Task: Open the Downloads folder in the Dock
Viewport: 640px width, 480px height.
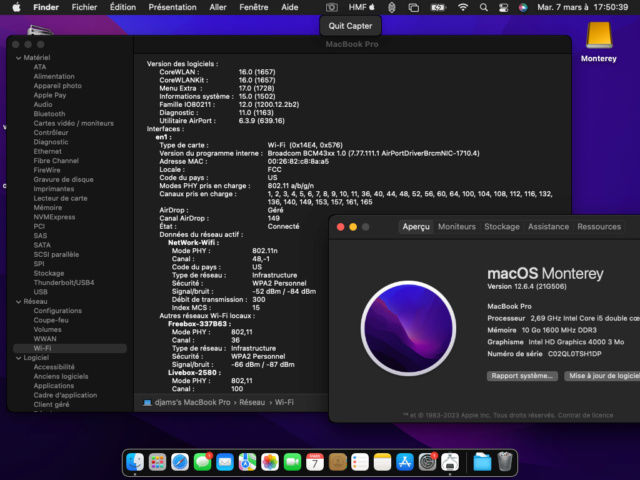Action: point(482,462)
